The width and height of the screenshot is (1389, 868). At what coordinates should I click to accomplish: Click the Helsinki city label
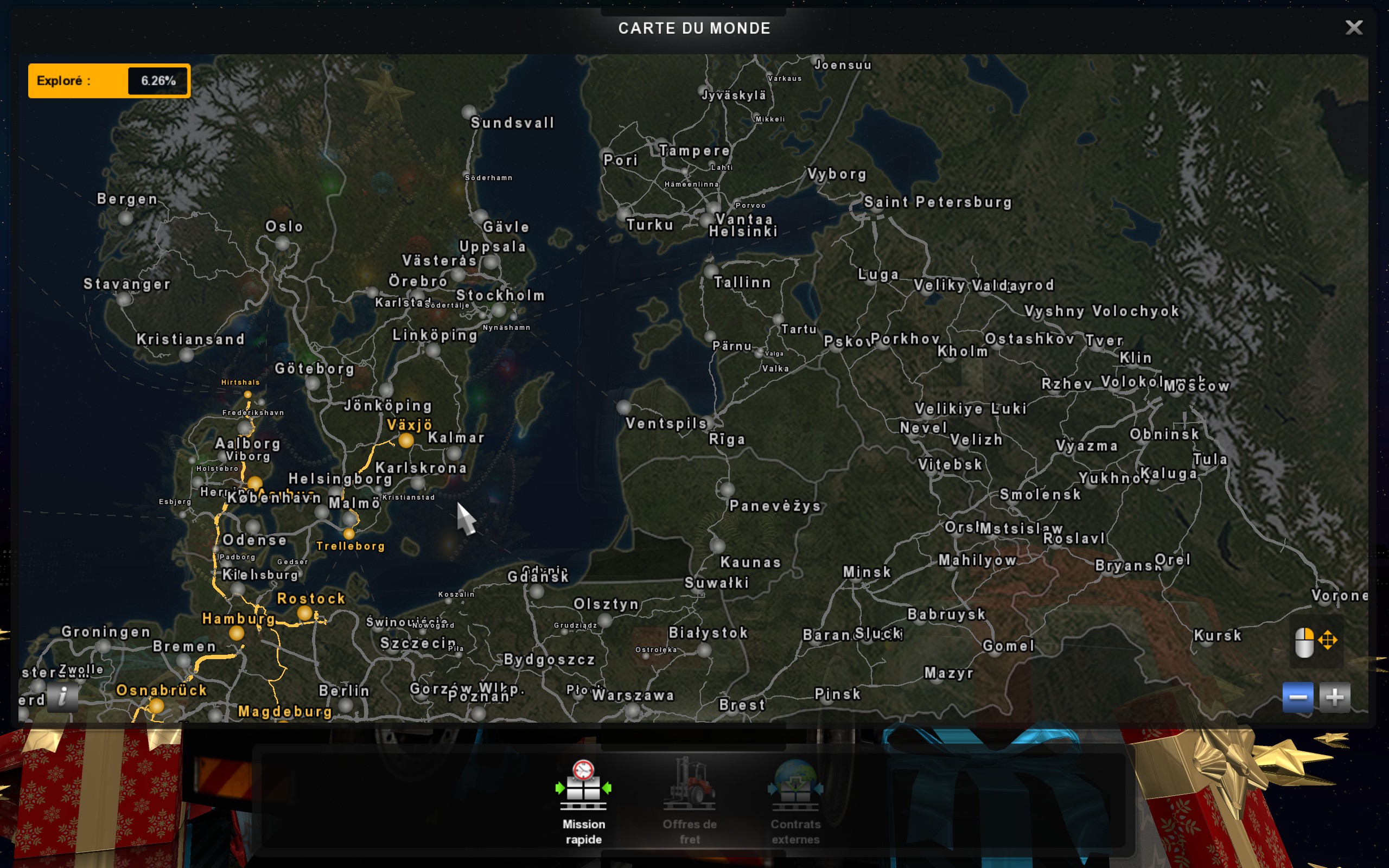743,231
